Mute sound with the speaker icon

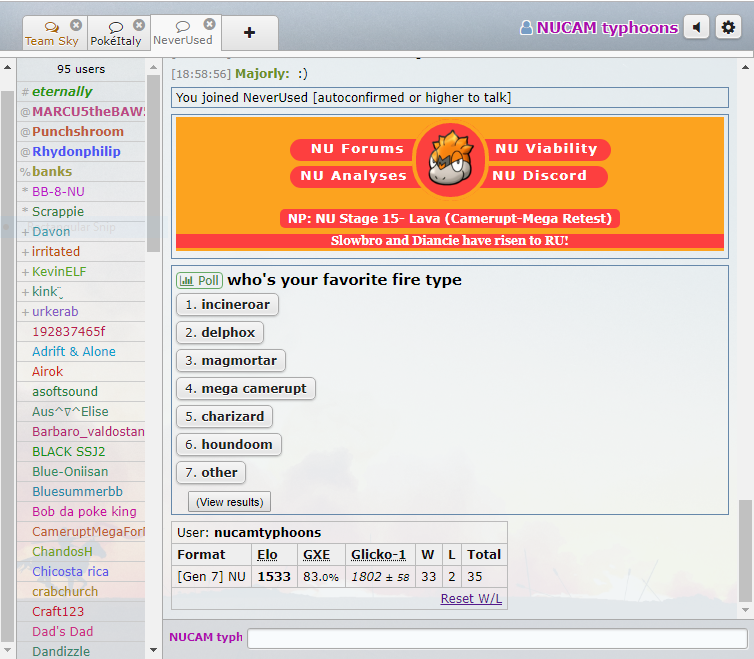pyautogui.click(x=696, y=27)
